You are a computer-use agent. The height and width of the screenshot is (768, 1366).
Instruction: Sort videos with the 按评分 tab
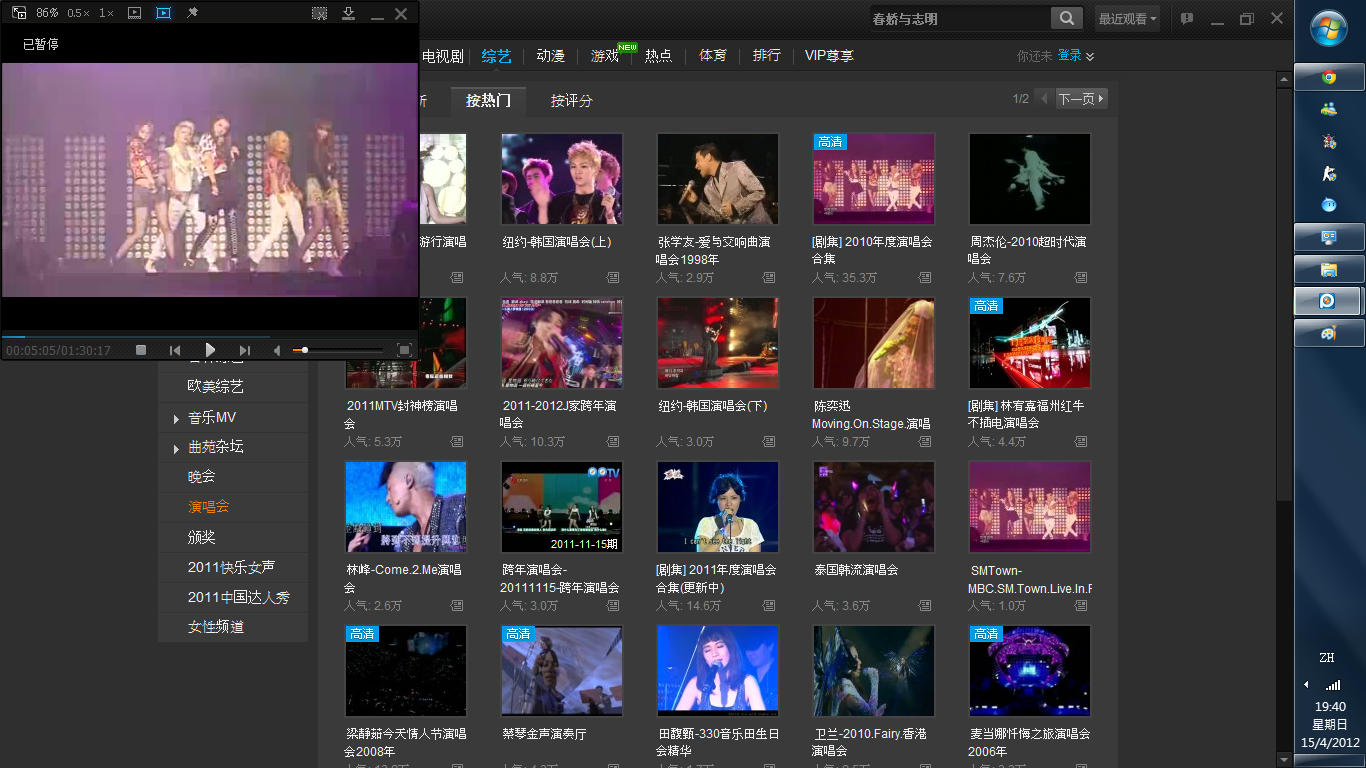571,100
